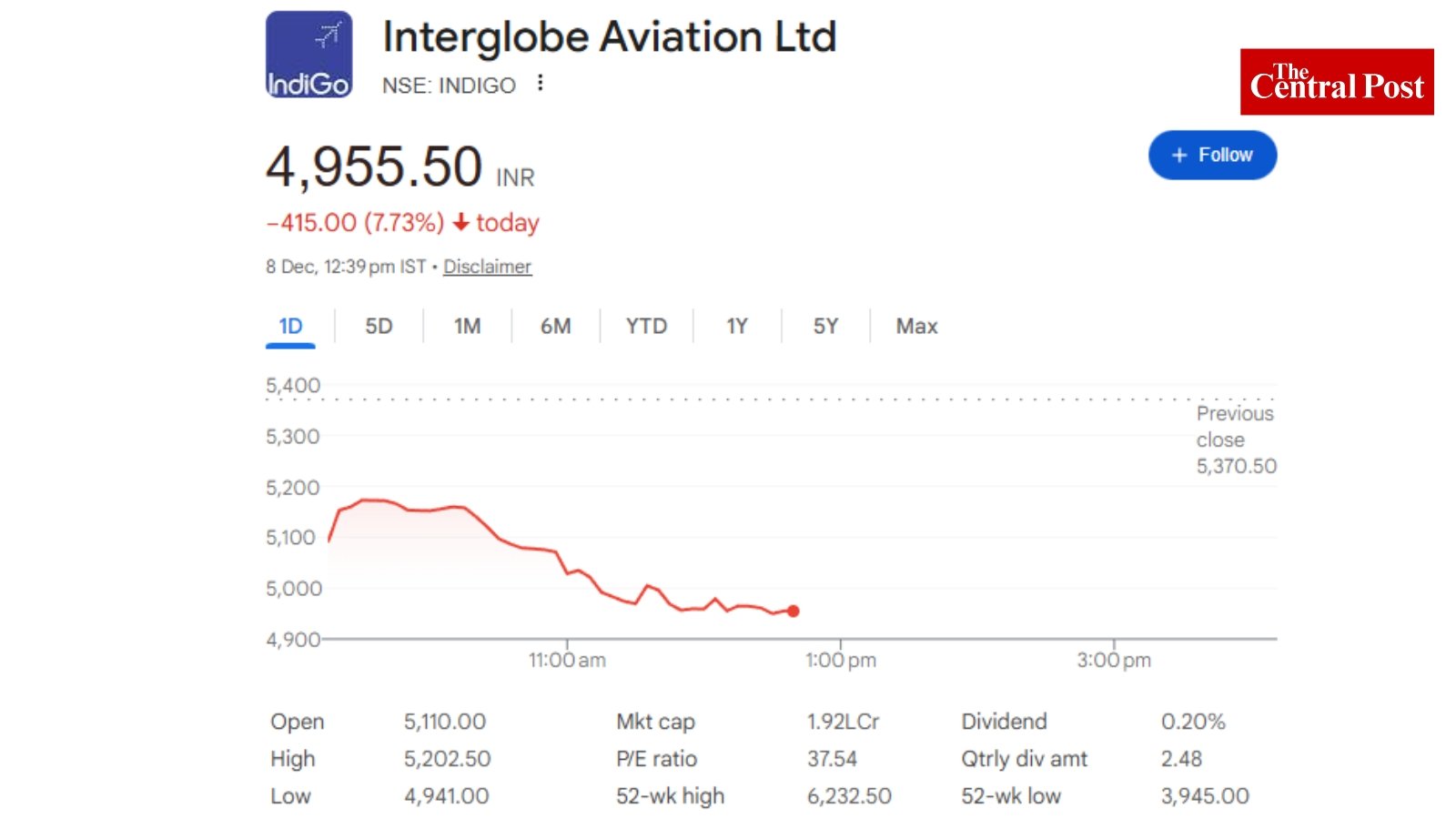Click the red downward arrow next to today
The width and height of the screenshot is (1456, 819).
462,222
